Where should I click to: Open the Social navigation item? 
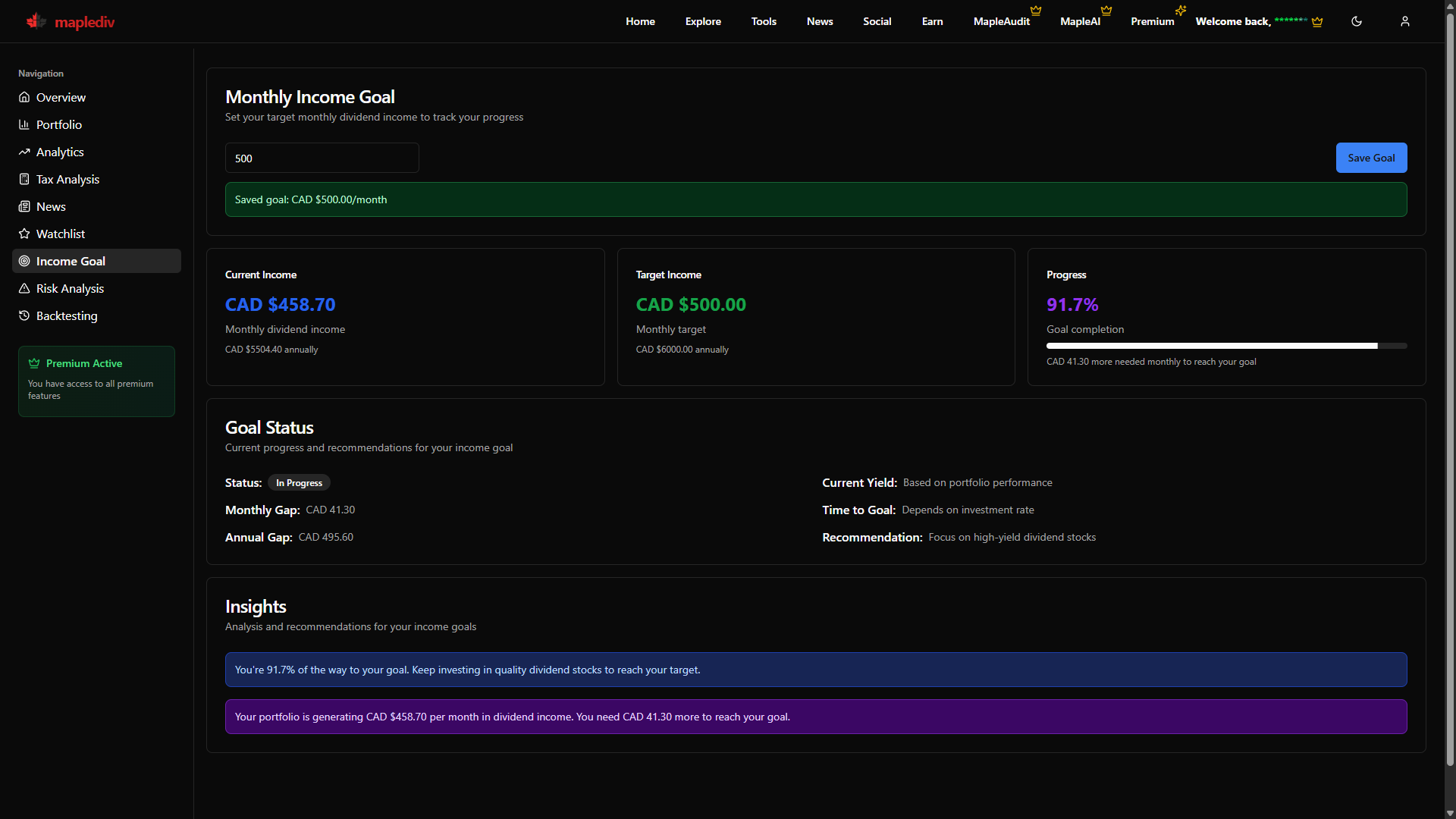click(877, 21)
